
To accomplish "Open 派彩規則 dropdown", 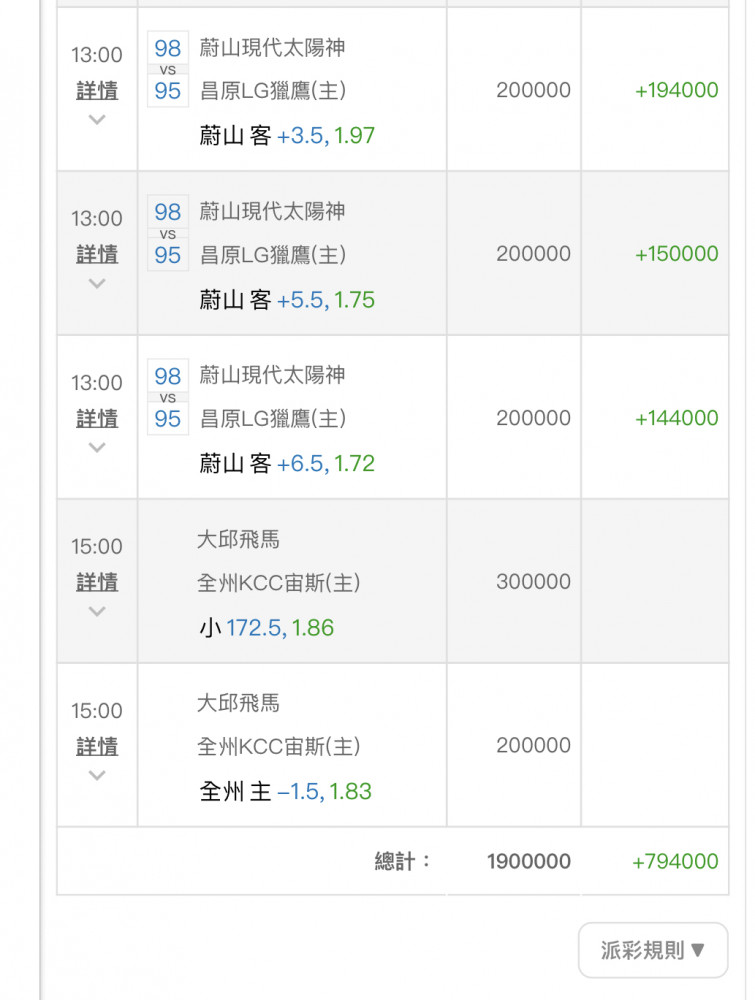I will 653,950.
